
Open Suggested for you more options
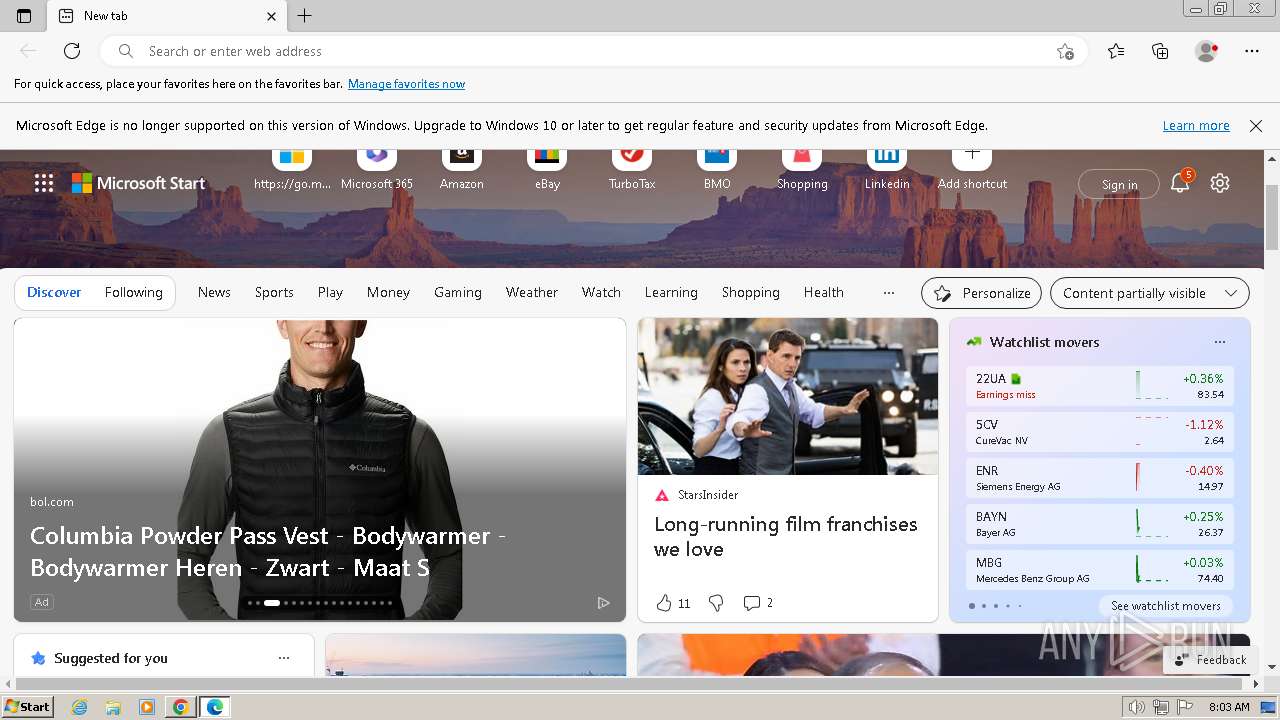284,658
